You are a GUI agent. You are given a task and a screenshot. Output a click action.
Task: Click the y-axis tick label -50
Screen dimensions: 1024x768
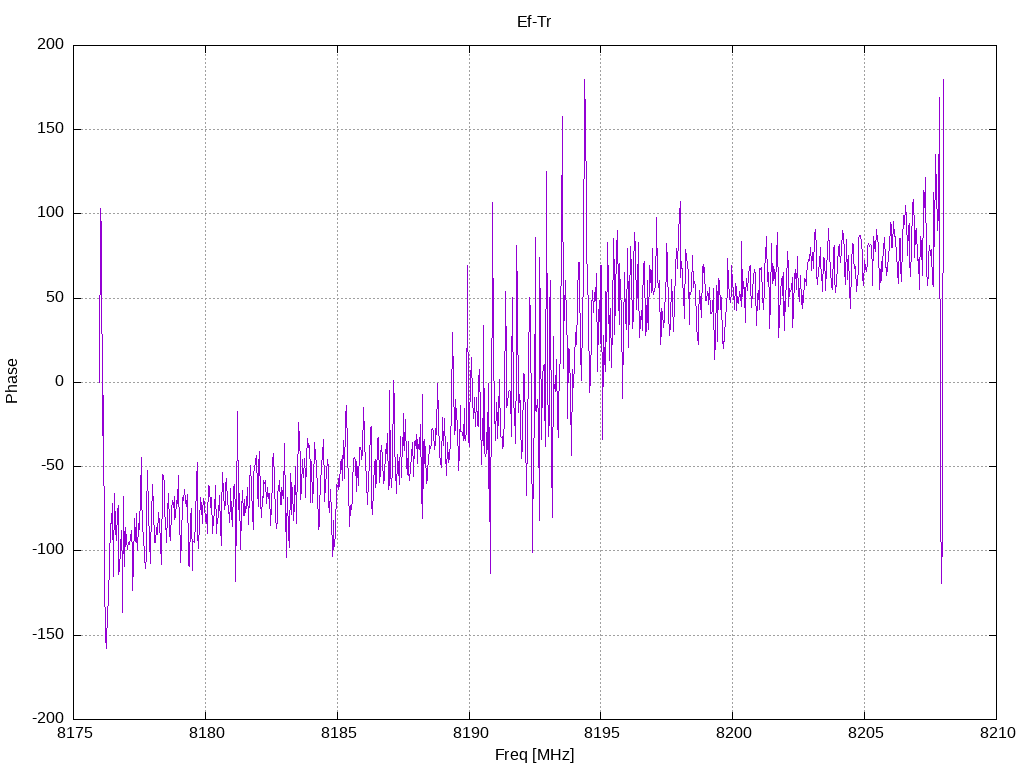(x=53, y=466)
